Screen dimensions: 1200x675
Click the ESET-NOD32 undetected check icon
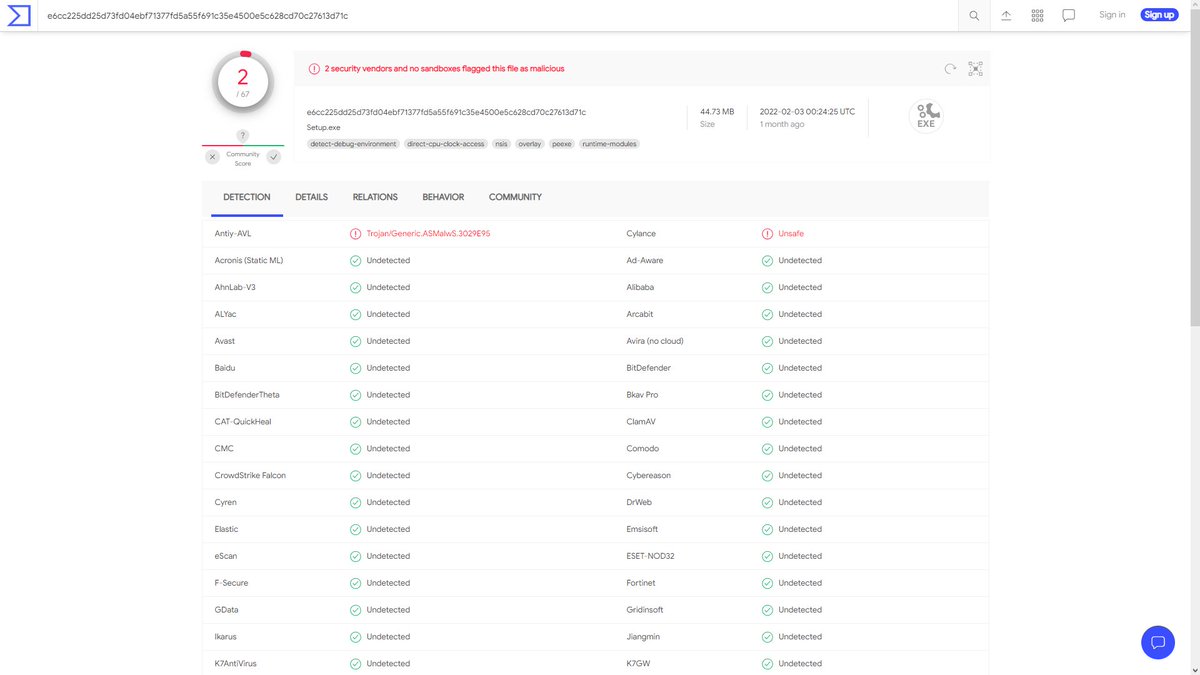(767, 556)
